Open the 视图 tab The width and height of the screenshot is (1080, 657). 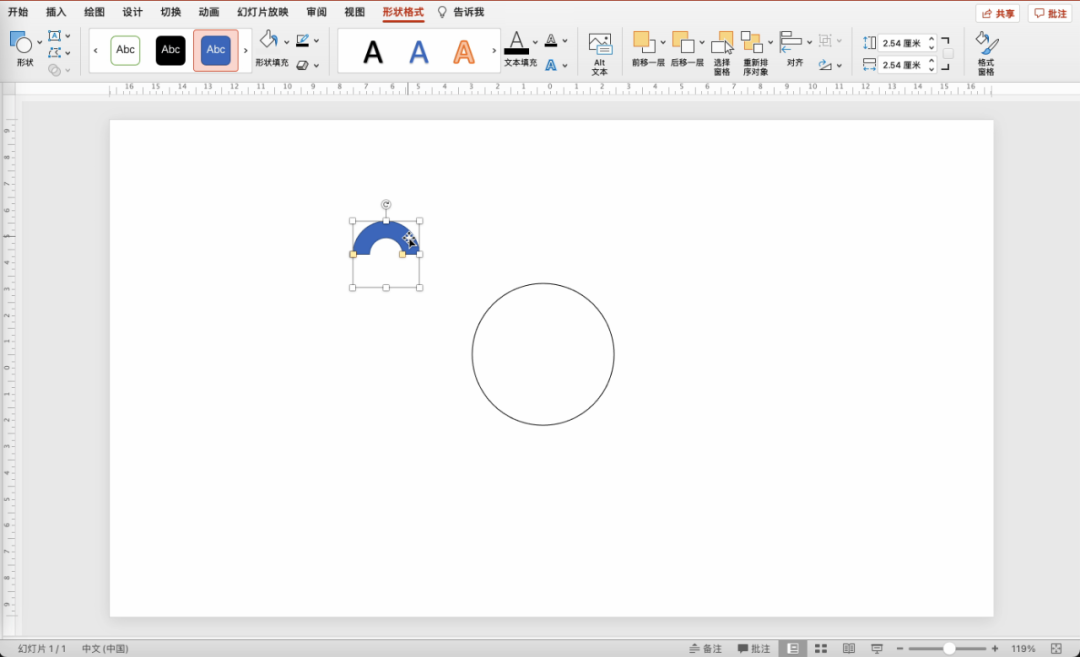point(355,12)
